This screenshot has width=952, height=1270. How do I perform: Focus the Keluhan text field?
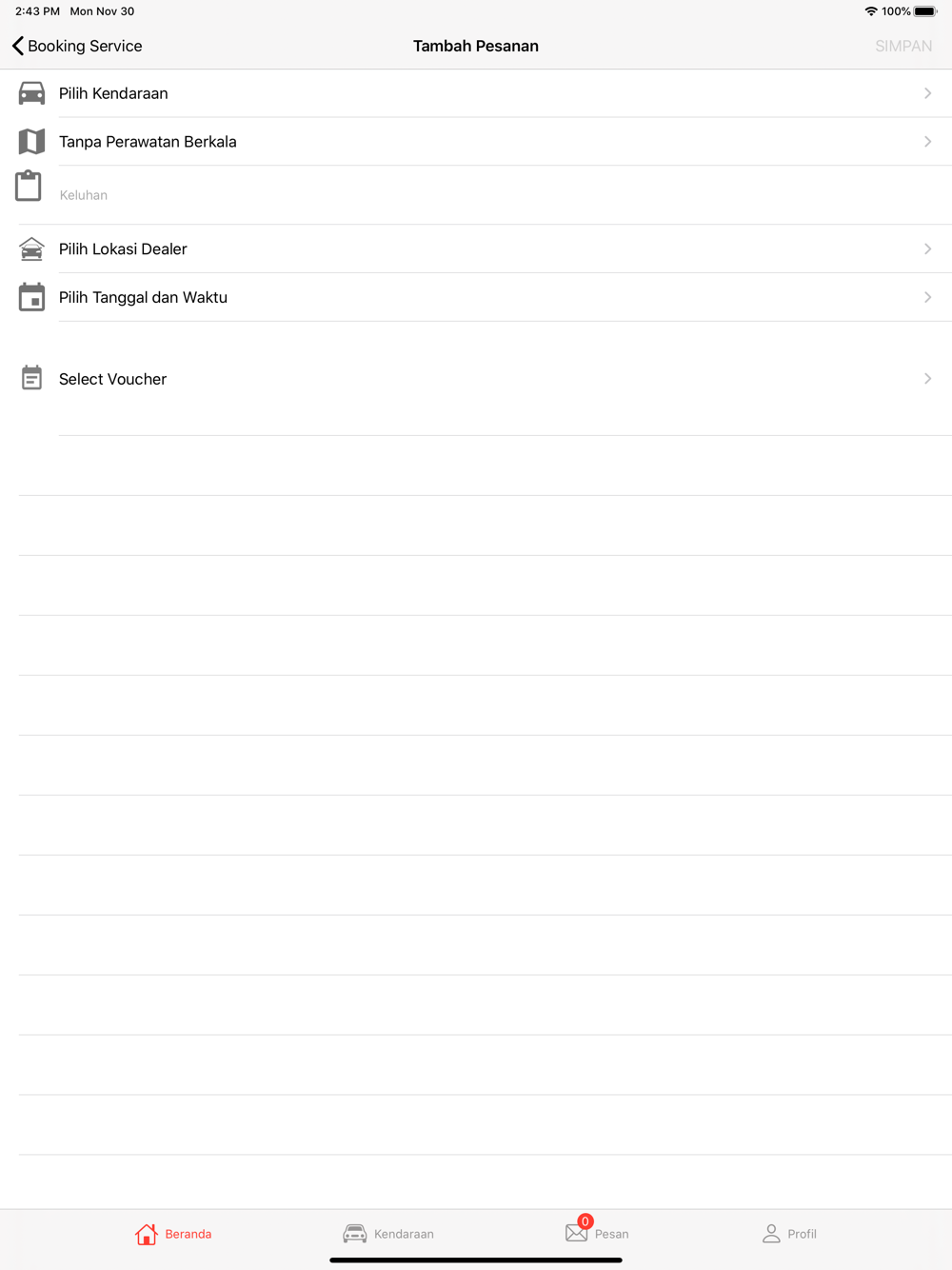click(505, 195)
